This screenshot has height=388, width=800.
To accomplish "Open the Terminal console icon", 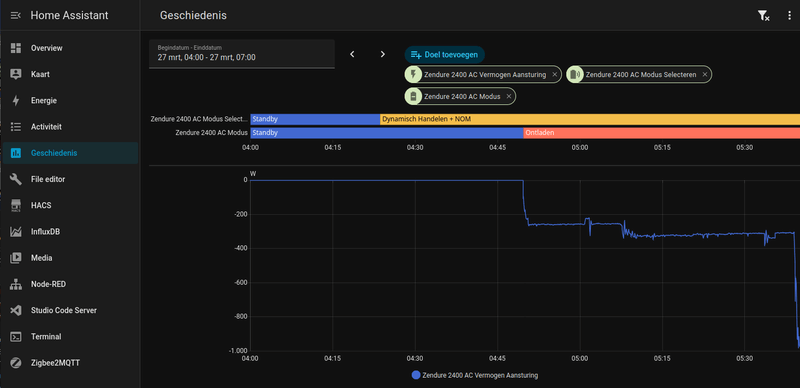I will 16,337.
